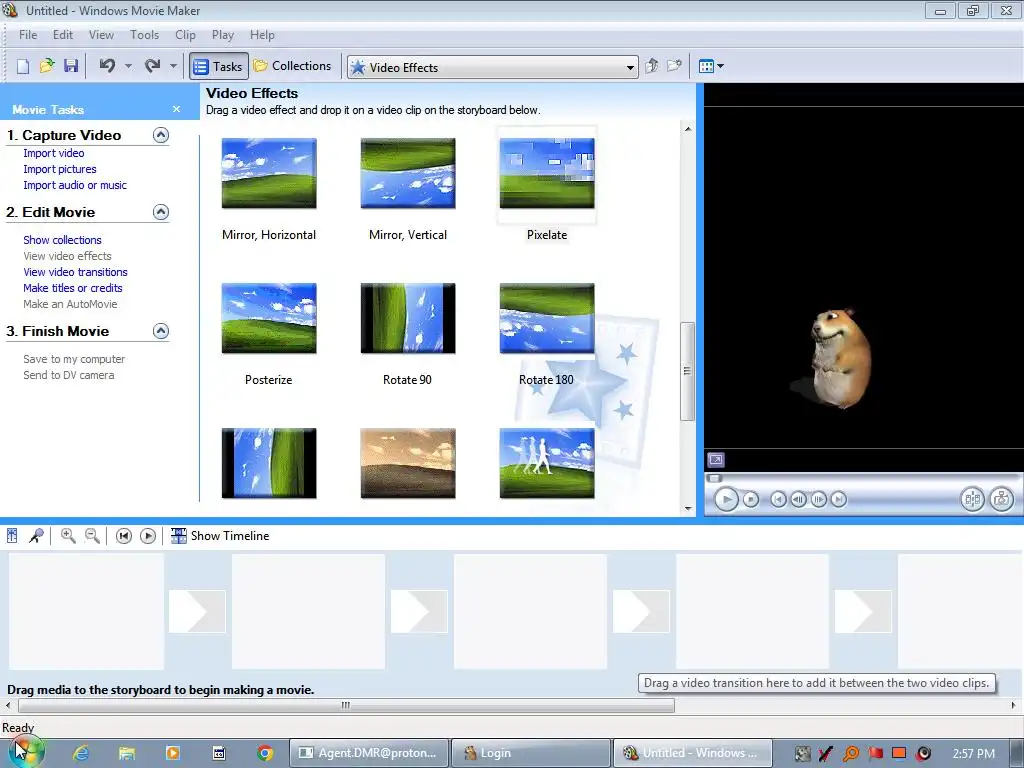Open the redo history dropdown arrow
The height and width of the screenshot is (768, 1024).
click(173, 66)
